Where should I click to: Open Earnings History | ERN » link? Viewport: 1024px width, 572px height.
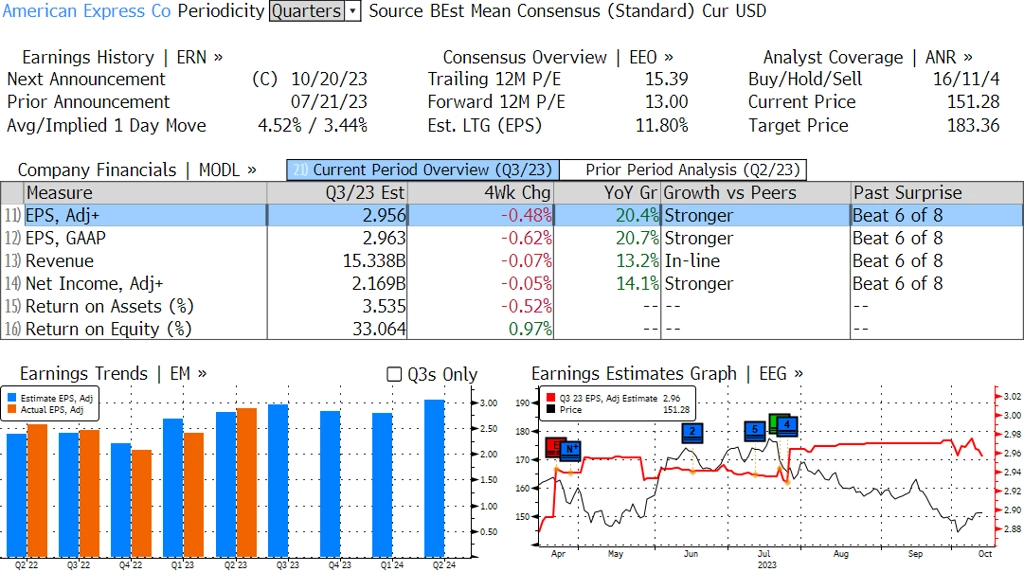[122, 57]
